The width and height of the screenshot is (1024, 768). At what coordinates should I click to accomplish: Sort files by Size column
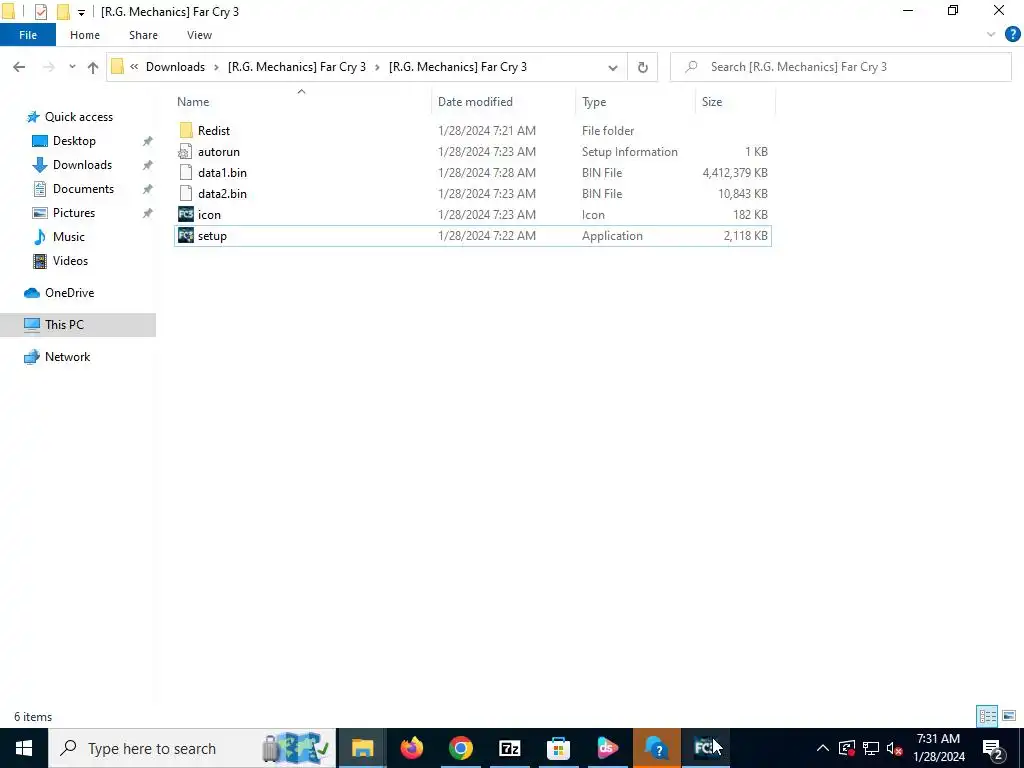click(712, 102)
